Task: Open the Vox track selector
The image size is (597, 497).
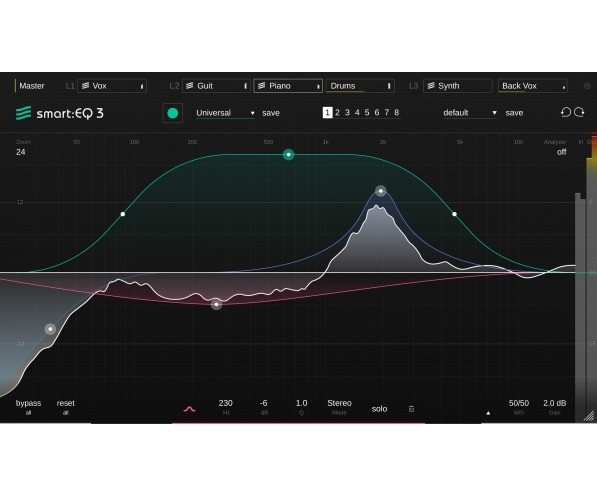Action: 112,86
